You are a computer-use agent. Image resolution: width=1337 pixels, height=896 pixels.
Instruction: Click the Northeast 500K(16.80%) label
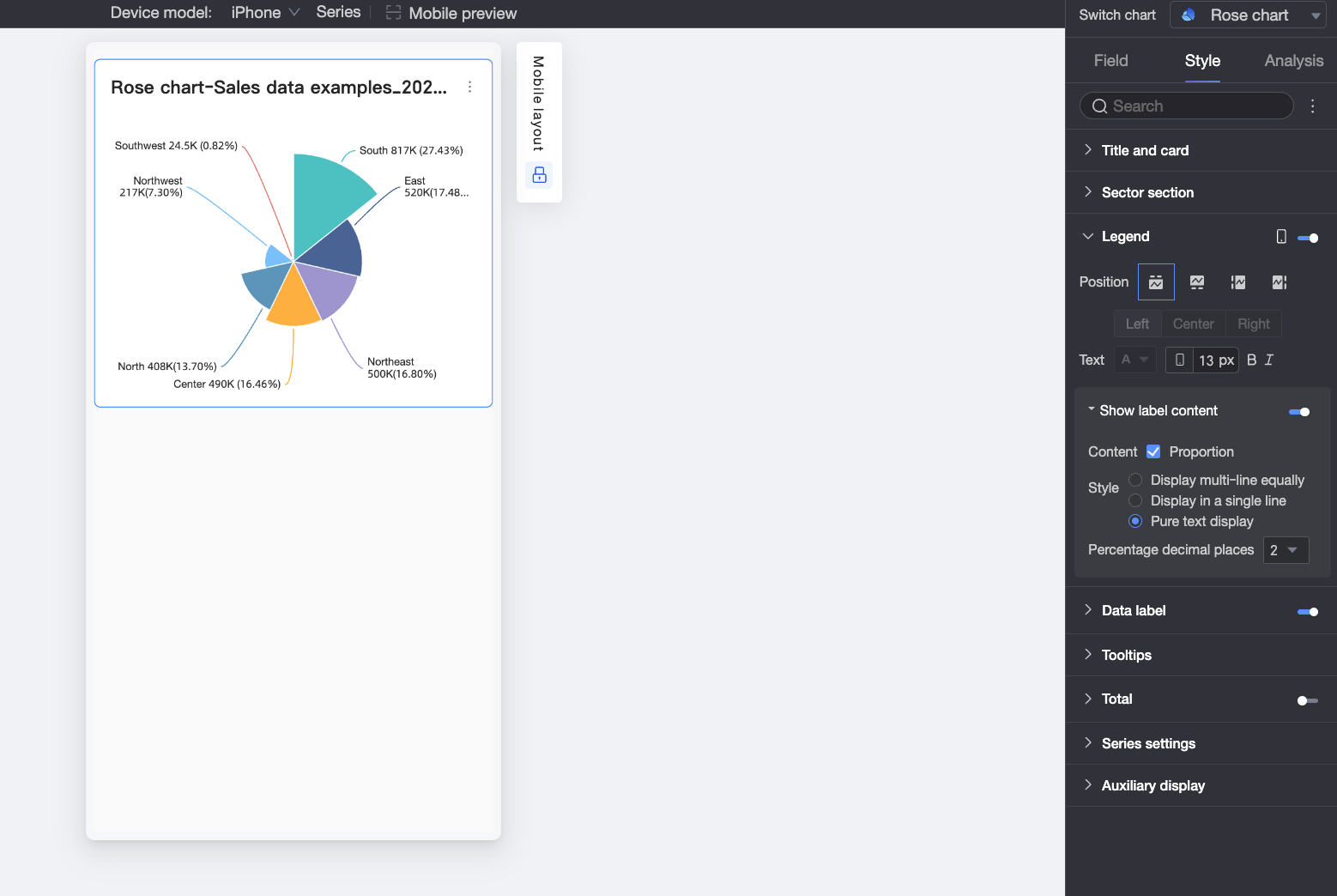[402, 368]
